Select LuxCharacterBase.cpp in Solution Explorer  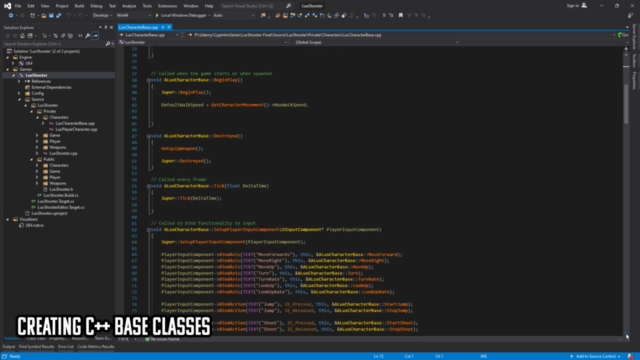75,123
